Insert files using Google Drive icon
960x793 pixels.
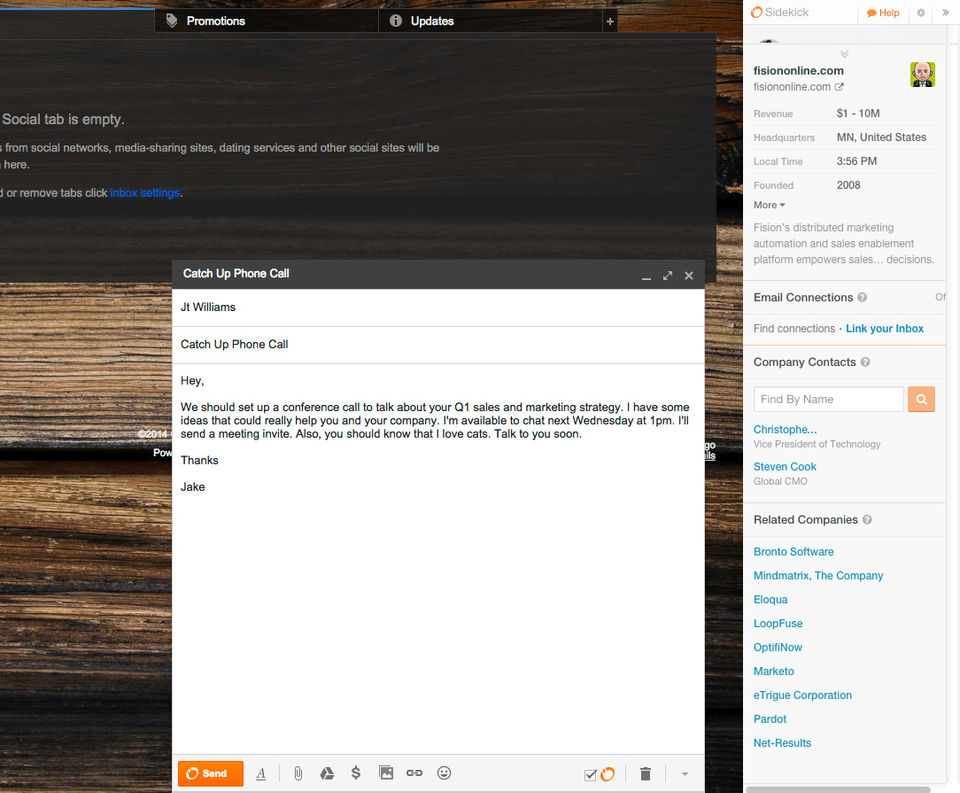point(327,773)
